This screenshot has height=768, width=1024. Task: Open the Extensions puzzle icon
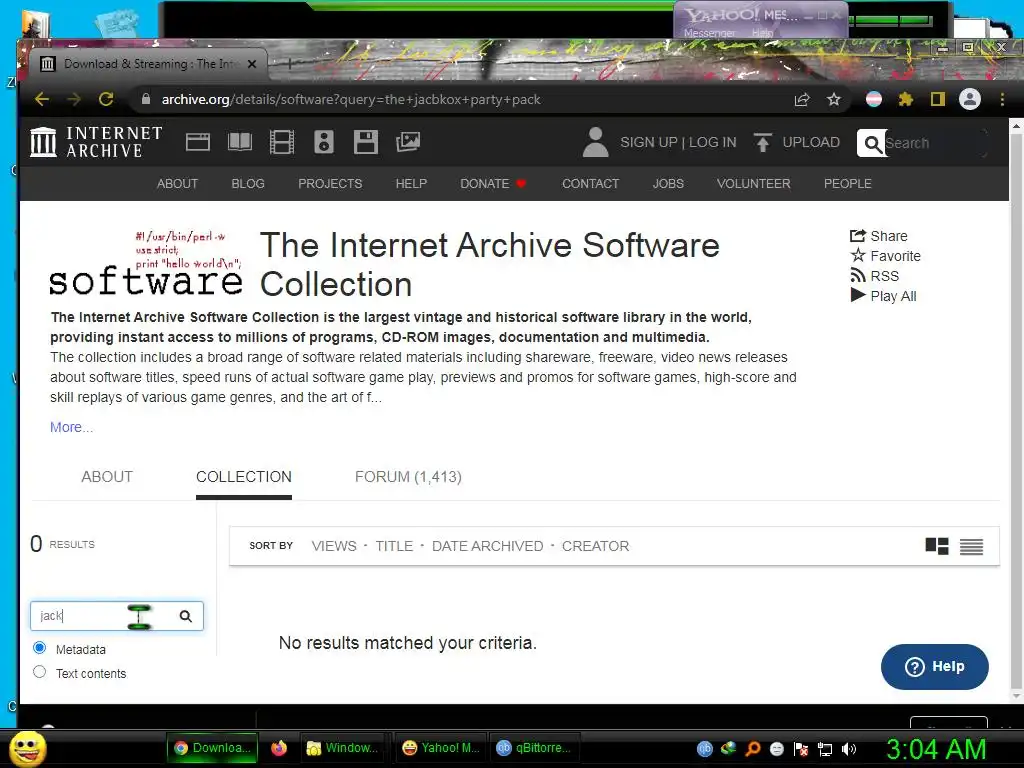(x=906, y=99)
